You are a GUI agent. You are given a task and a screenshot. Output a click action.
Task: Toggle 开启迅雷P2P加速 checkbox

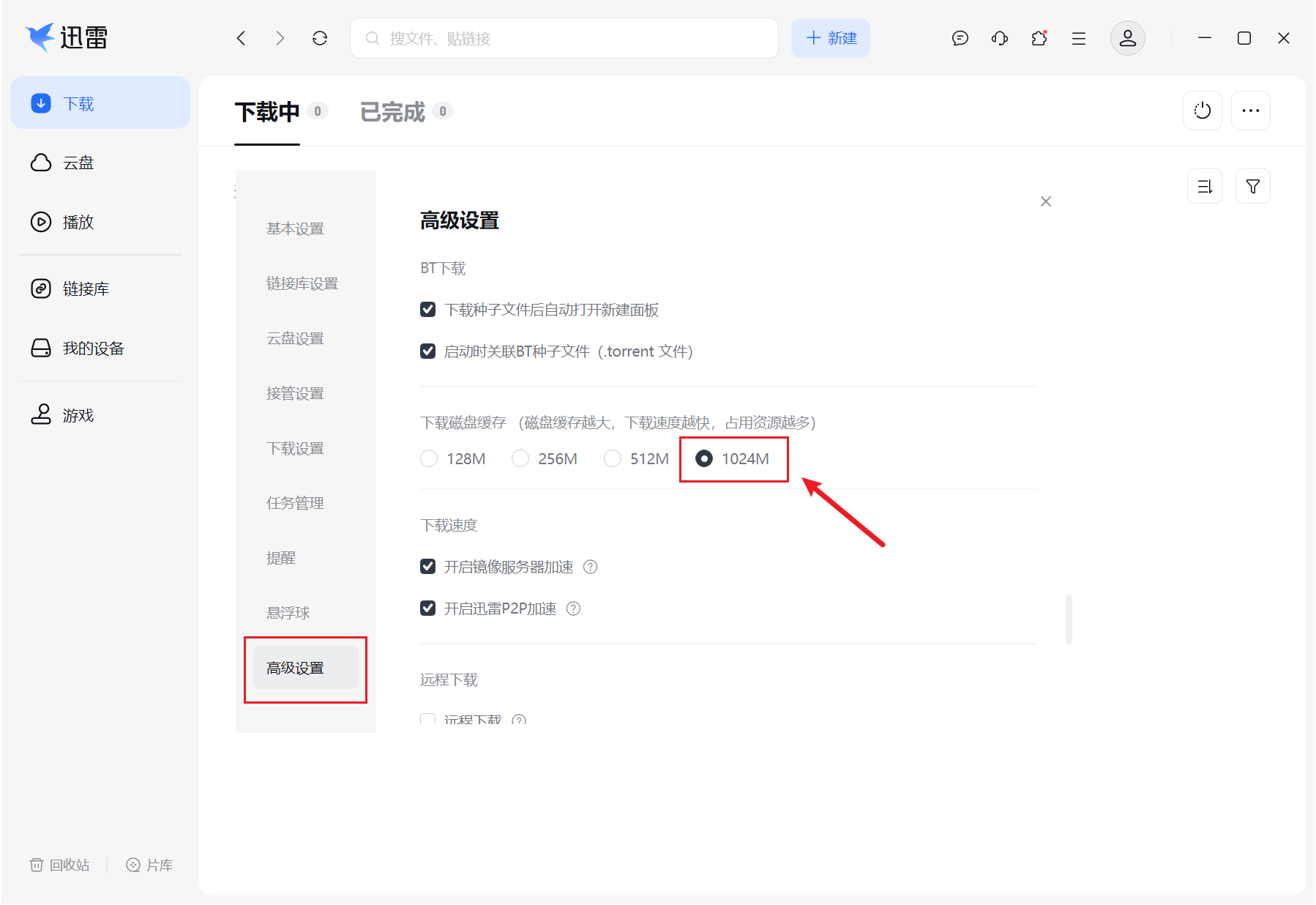point(428,608)
